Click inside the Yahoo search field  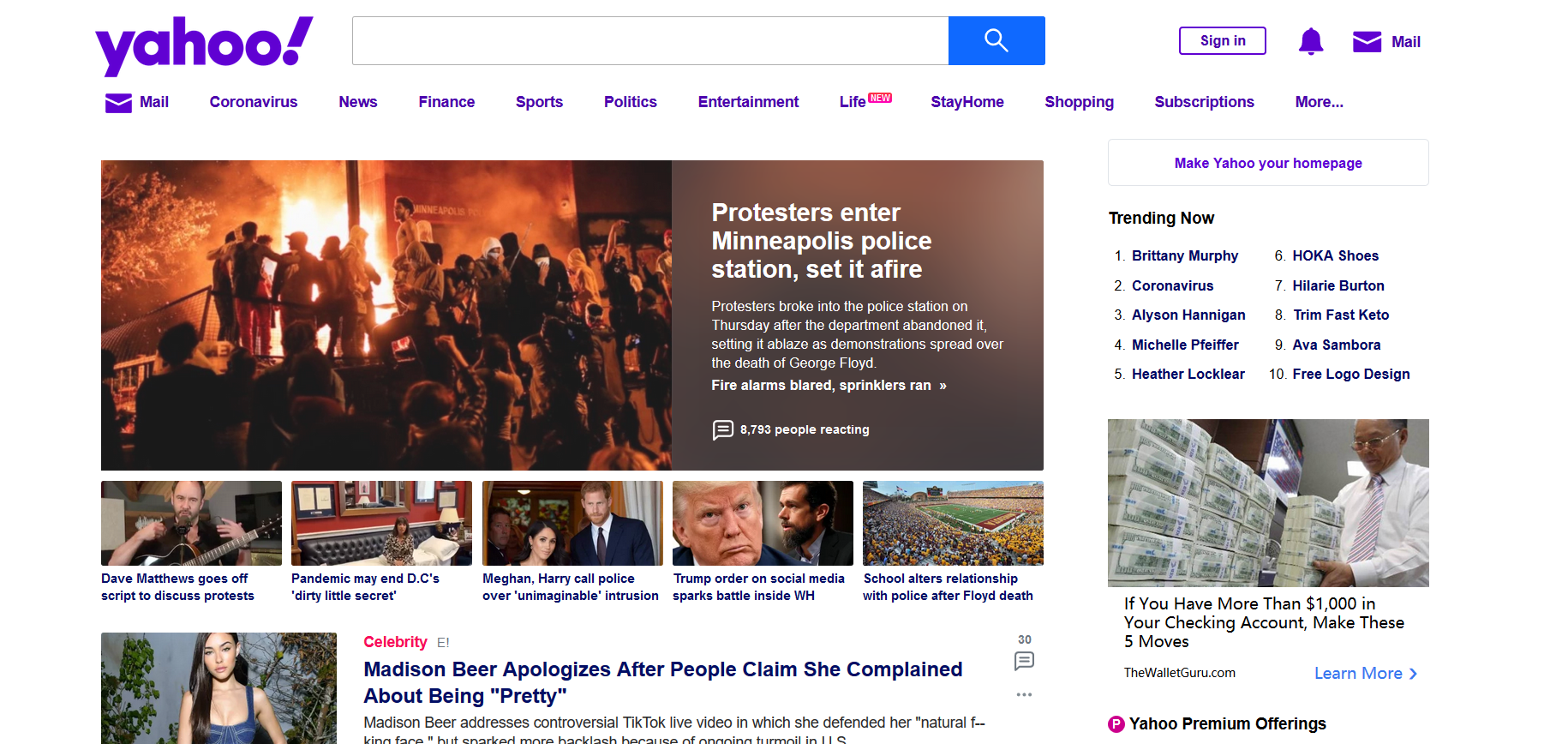coord(649,40)
